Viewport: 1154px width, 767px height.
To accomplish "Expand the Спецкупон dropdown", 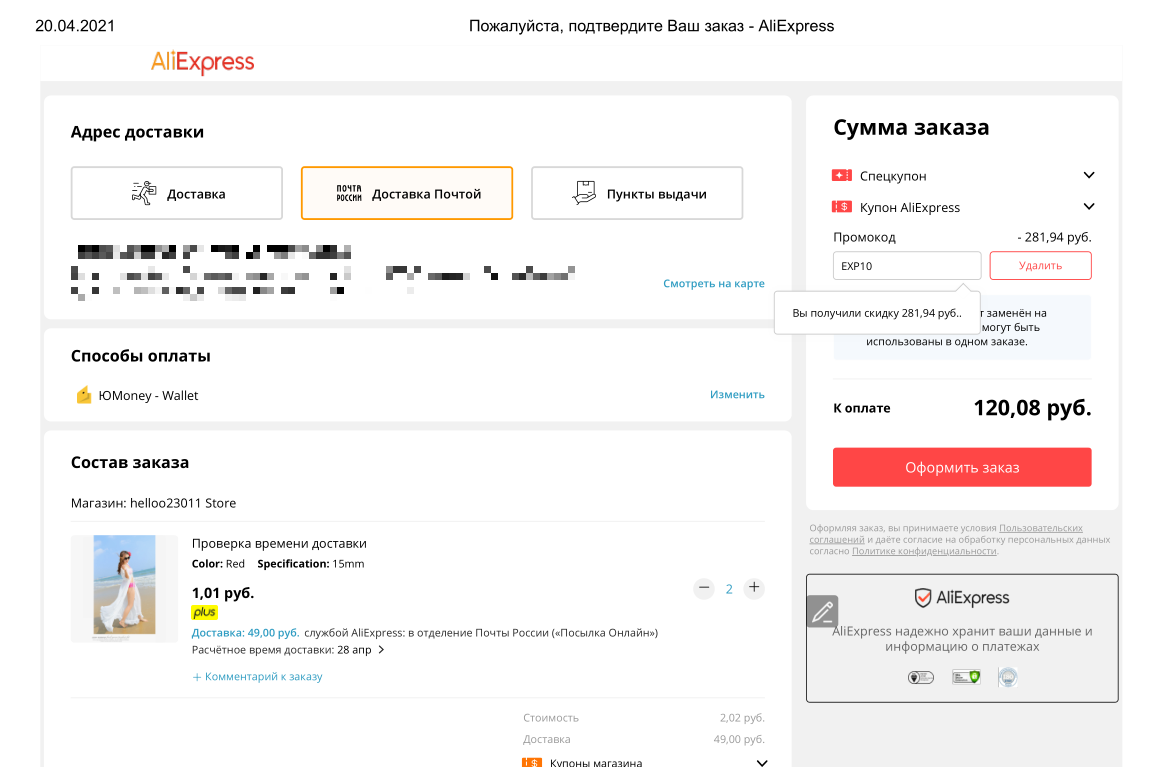I will click(1089, 176).
